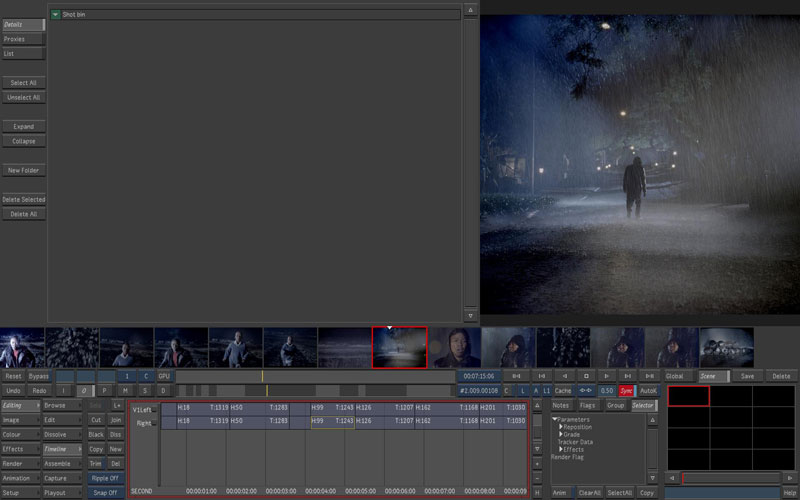Click the timeline's up scroll arrow

tap(537, 406)
